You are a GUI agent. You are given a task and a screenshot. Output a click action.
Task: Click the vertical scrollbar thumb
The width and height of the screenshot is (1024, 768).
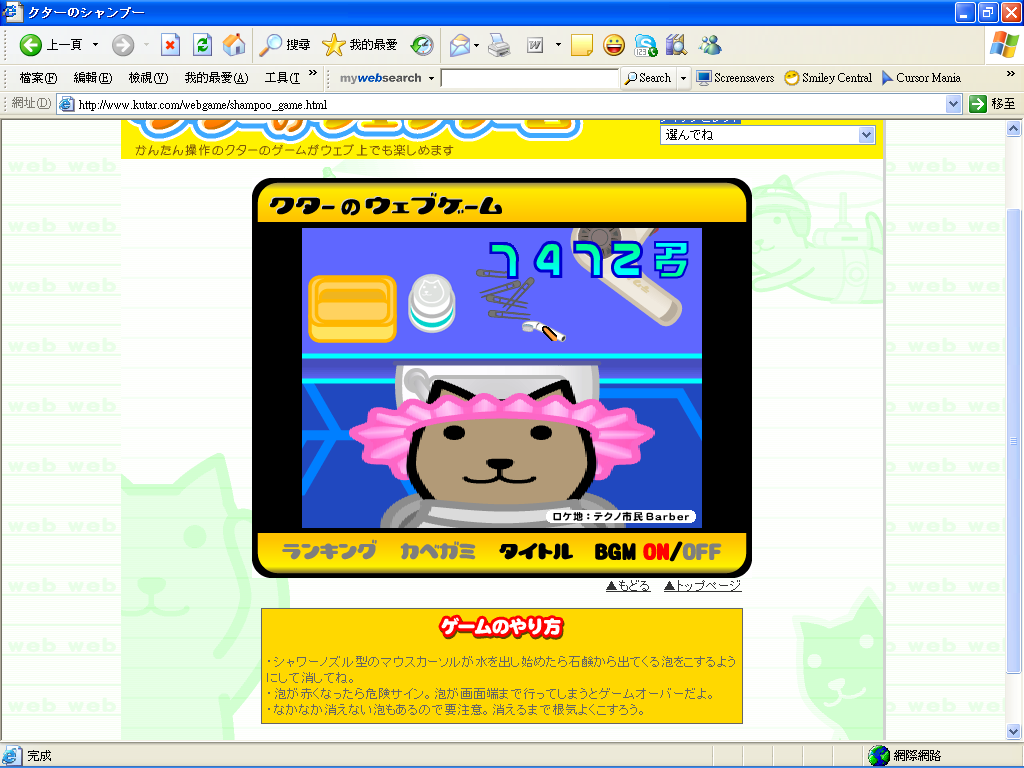point(1013,441)
